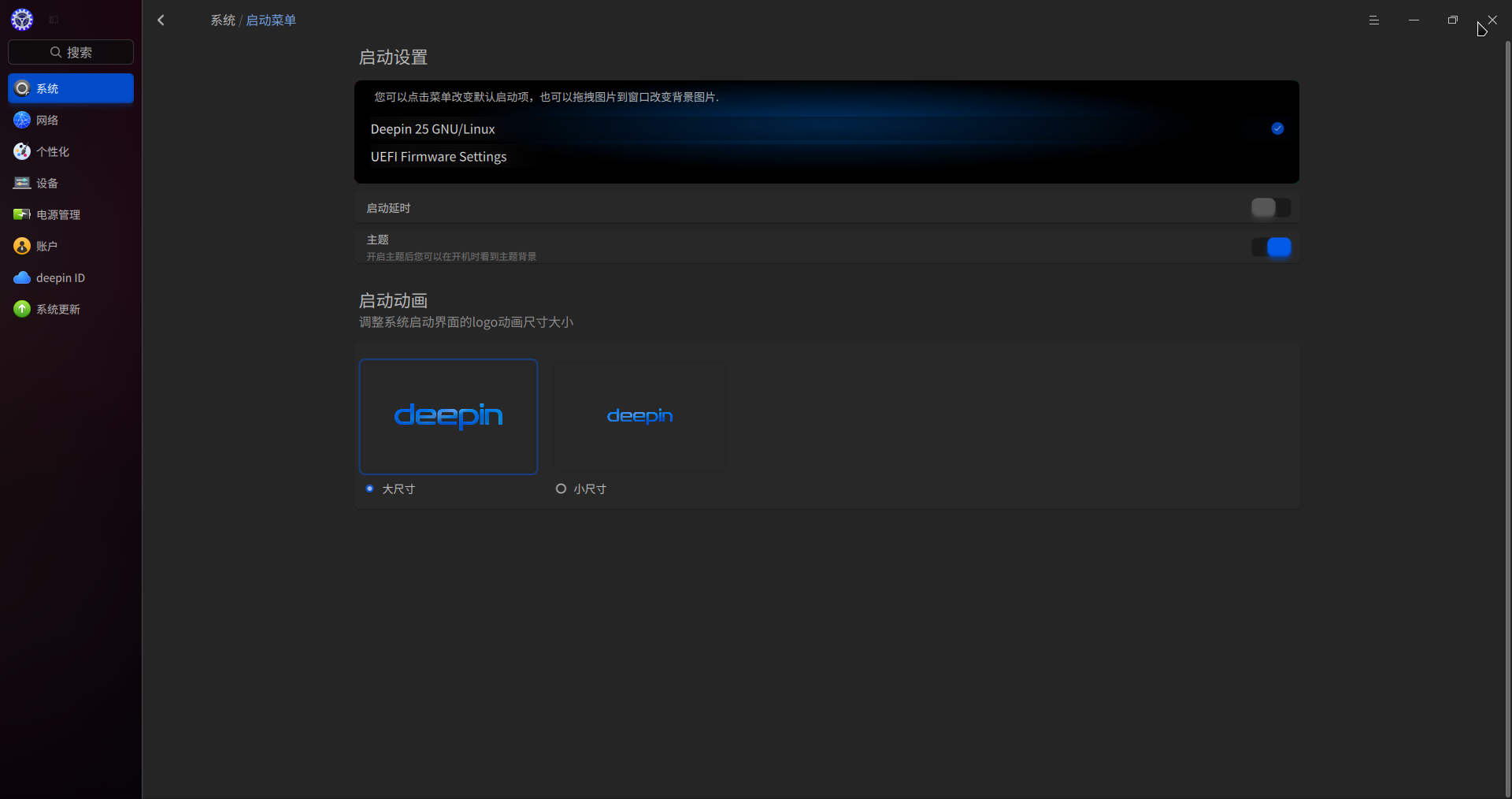The width and height of the screenshot is (1512, 799).
Task: Click the 账户 user icon
Action: pos(22,246)
